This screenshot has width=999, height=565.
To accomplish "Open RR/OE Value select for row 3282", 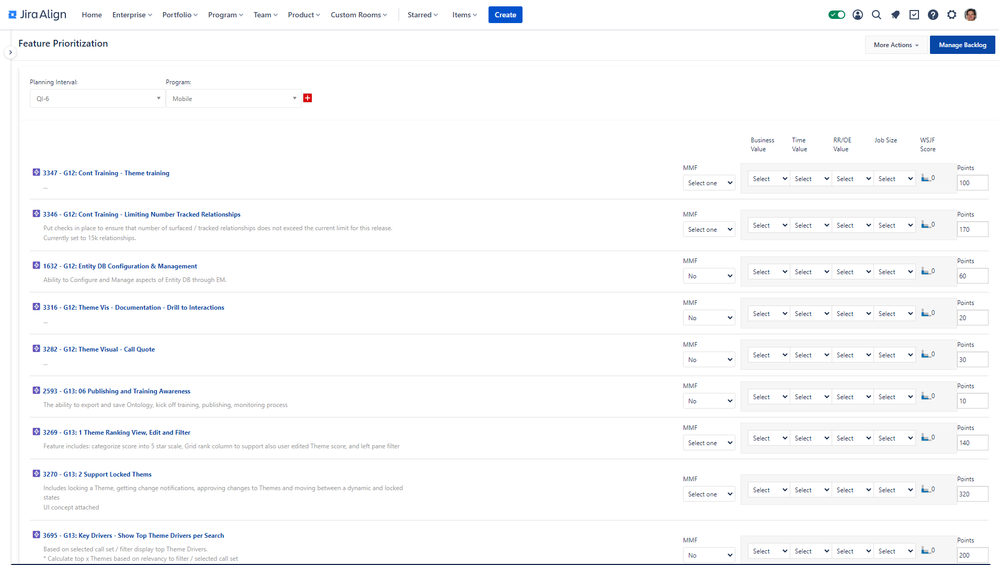I will (853, 355).
